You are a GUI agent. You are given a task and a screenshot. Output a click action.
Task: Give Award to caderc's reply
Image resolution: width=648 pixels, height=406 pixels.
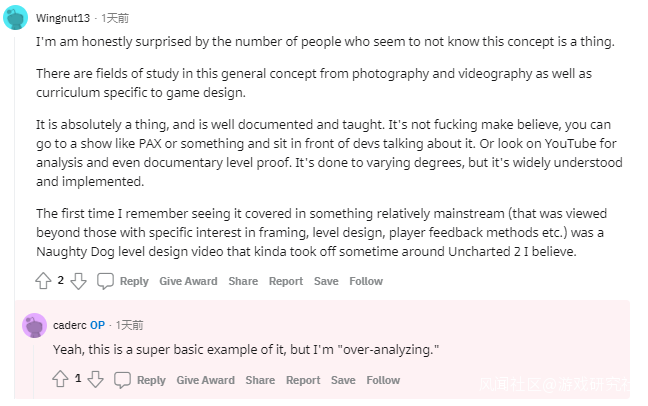coord(205,380)
